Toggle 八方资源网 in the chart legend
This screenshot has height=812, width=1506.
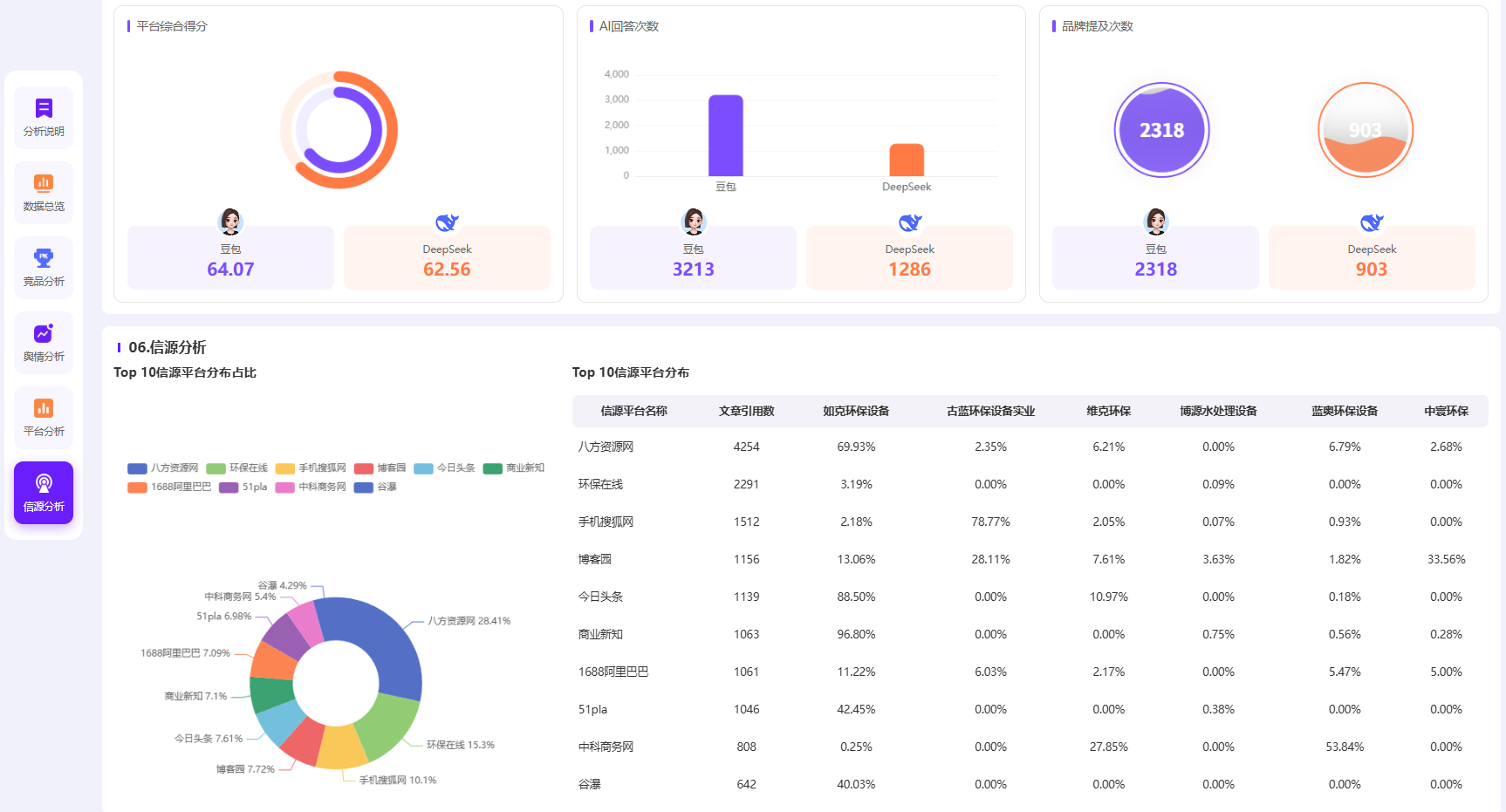pyautogui.click(x=163, y=468)
